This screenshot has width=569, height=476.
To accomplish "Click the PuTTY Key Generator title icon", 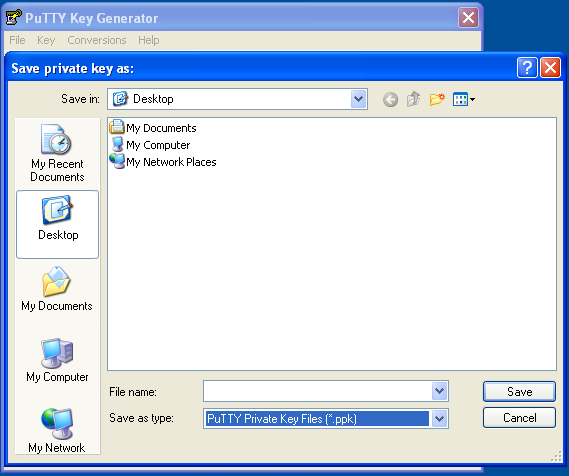I will point(13,17).
